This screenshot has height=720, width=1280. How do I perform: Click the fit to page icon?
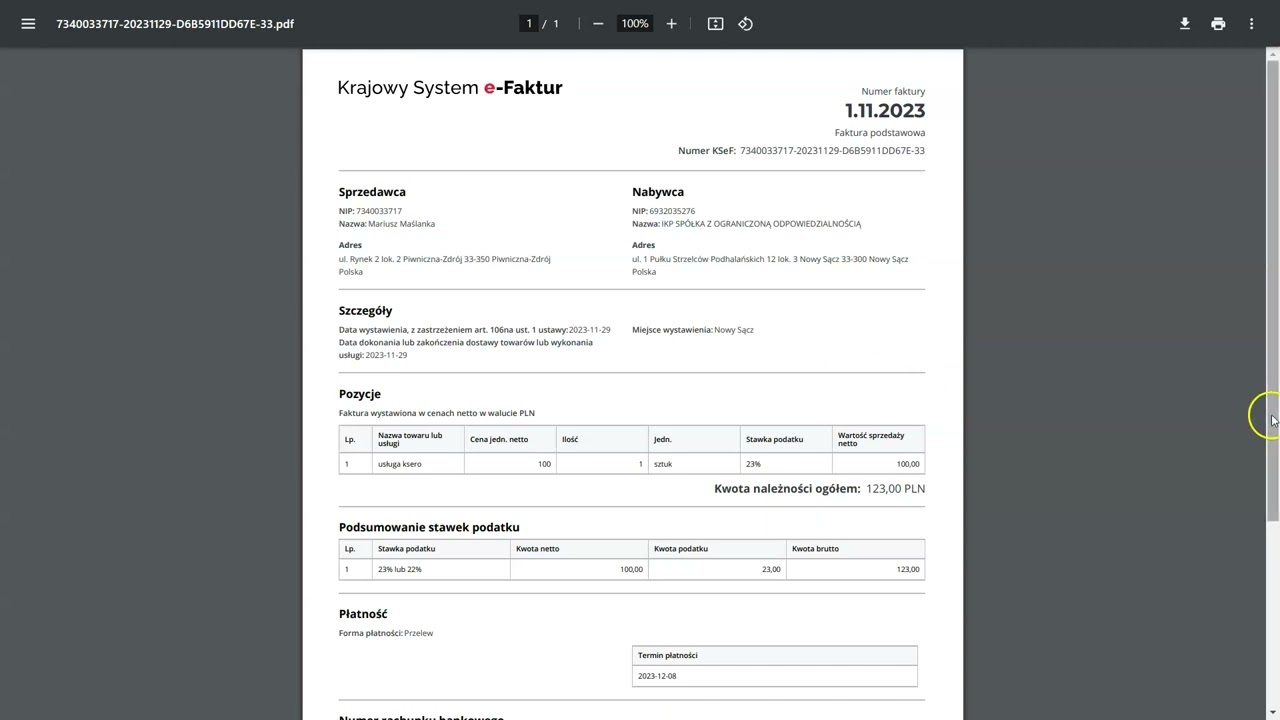tap(715, 24)
